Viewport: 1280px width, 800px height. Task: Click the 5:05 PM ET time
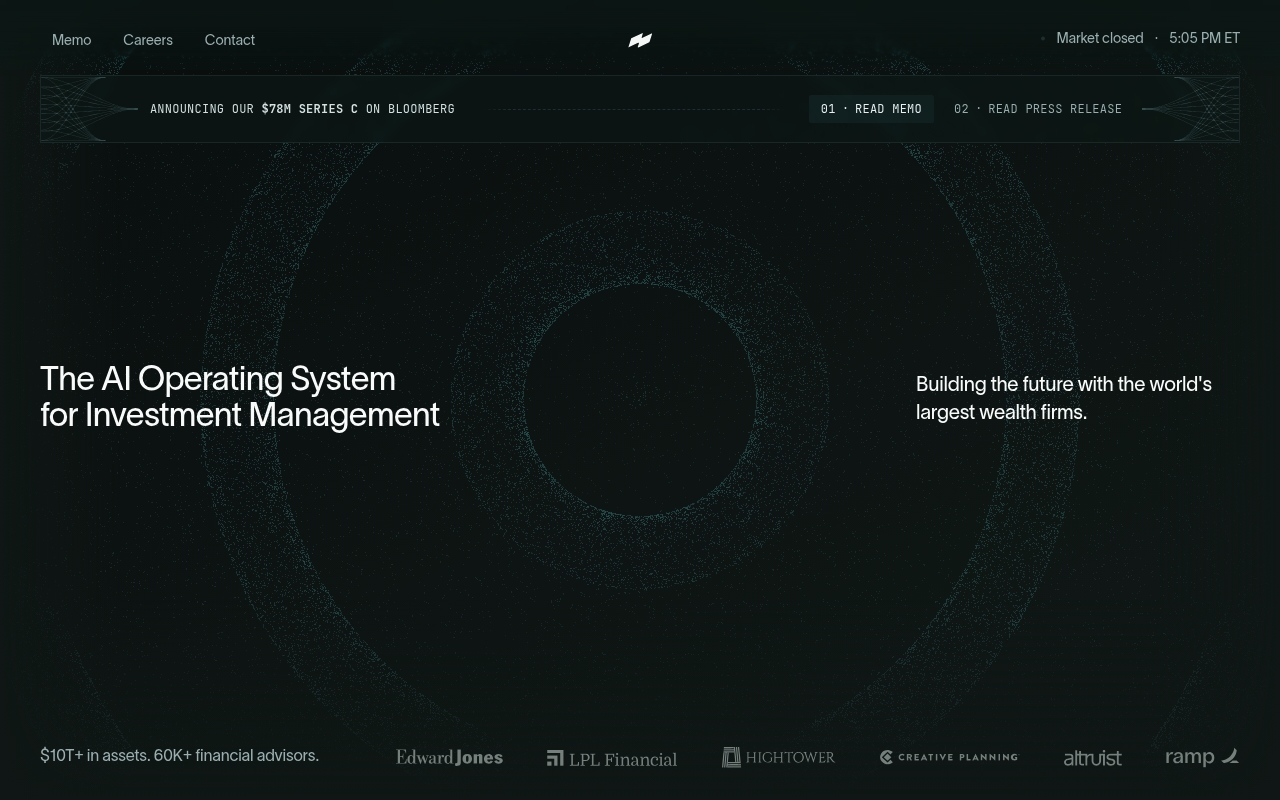click(x=1204, y=38)
